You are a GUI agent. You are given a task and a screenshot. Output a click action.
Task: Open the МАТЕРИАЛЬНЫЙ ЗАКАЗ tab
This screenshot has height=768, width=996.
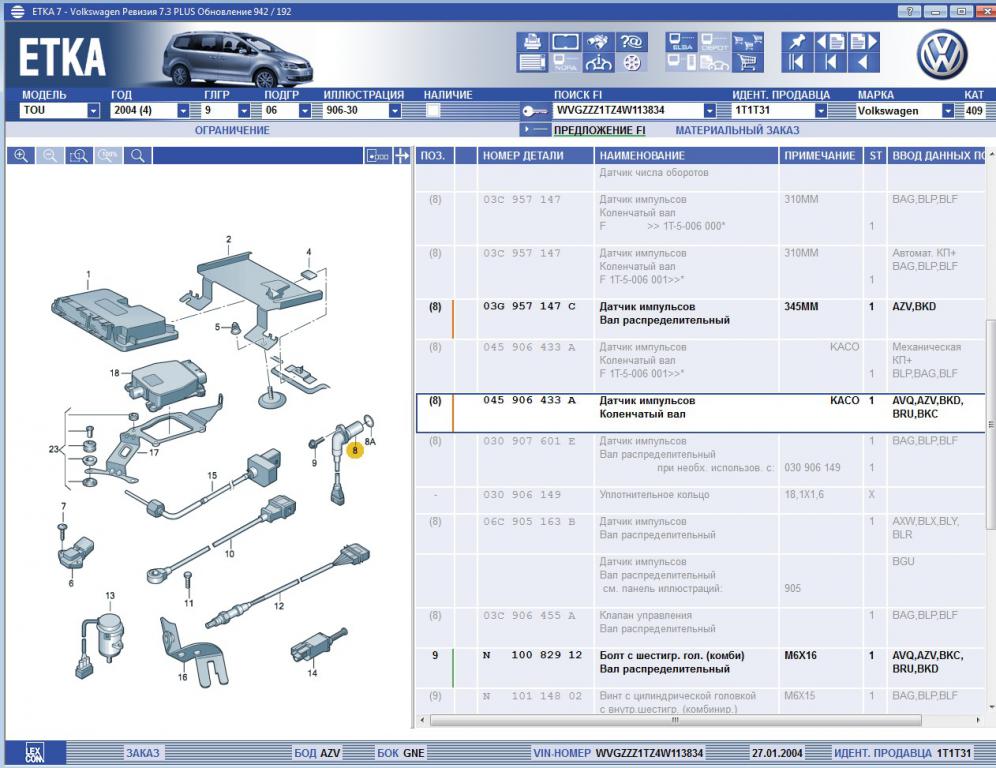737,130
